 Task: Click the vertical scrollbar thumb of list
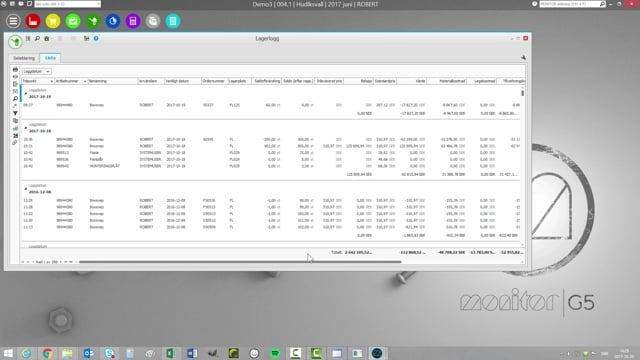(x=522, y=93)
